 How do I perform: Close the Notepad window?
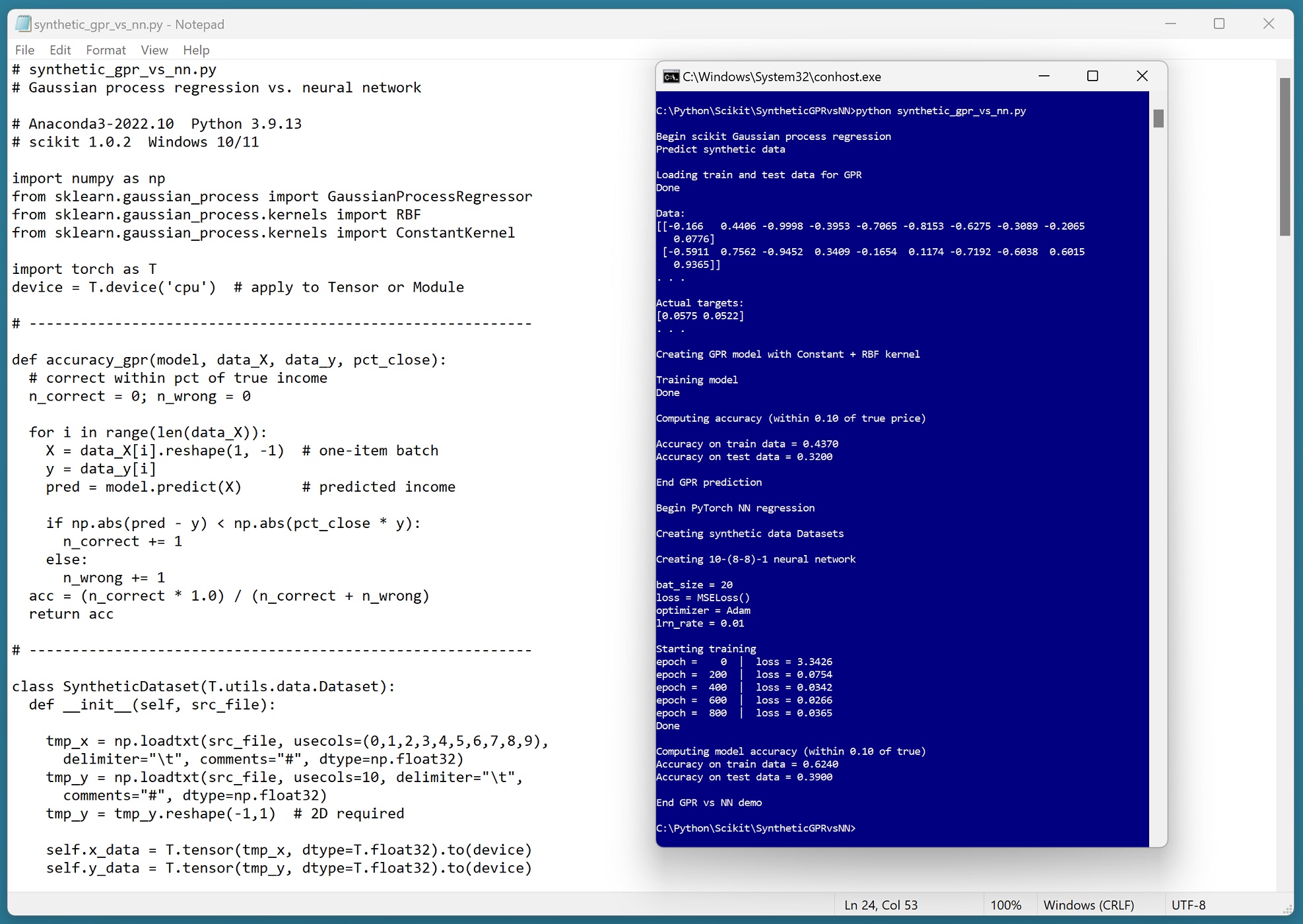(1268, 24)
